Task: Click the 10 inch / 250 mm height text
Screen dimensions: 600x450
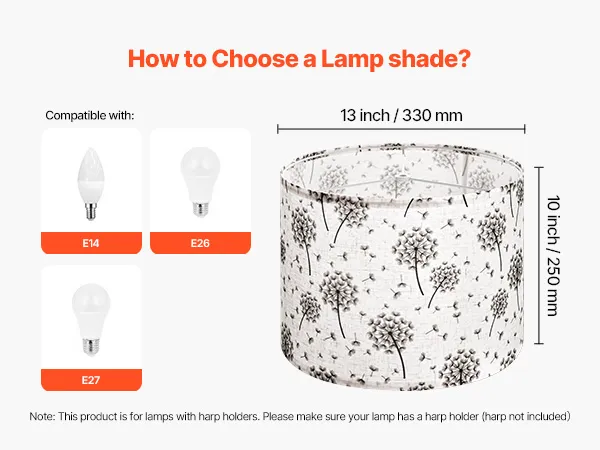Action: click(553, 256)
